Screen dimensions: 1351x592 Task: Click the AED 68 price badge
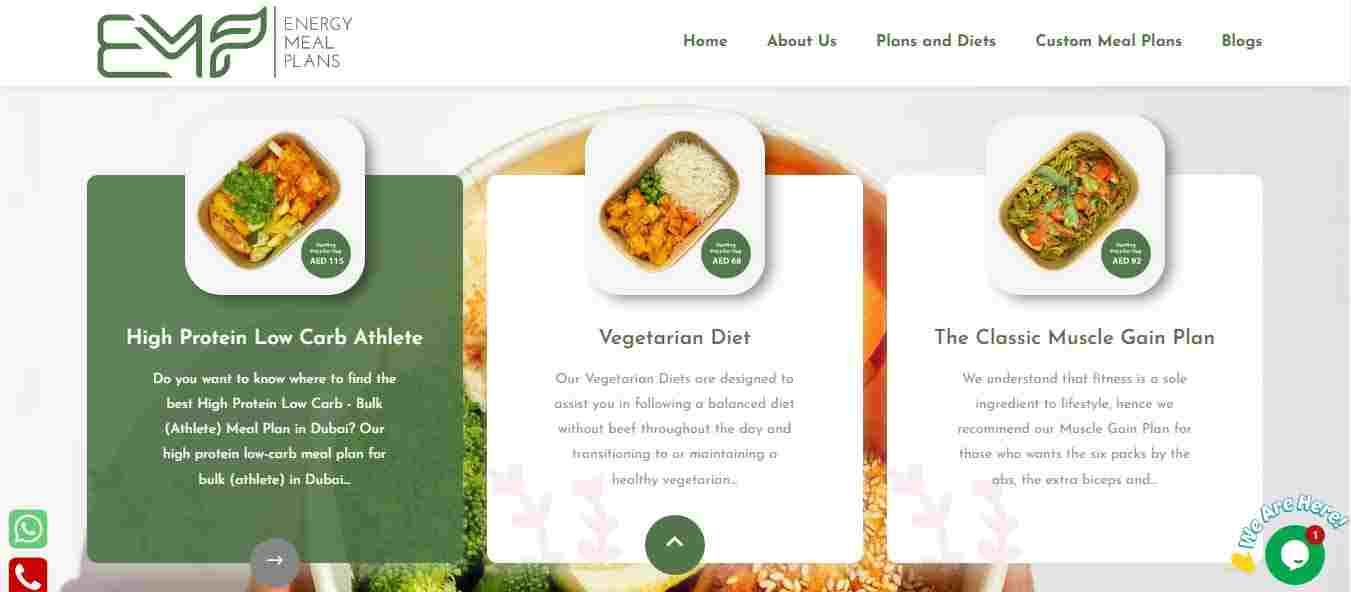[726, 254]
